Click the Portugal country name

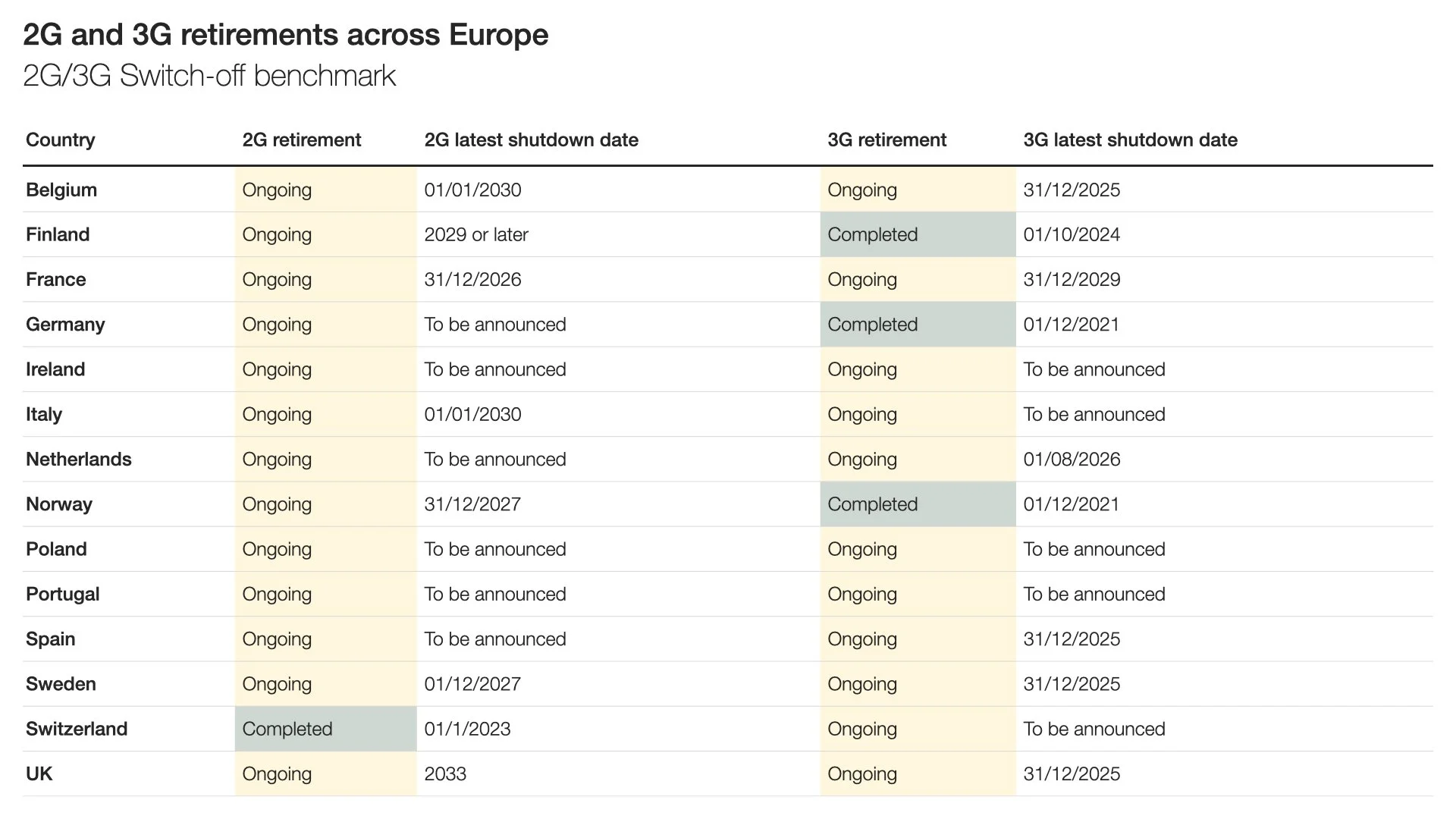pyautogui.click(x=63, y=595)
